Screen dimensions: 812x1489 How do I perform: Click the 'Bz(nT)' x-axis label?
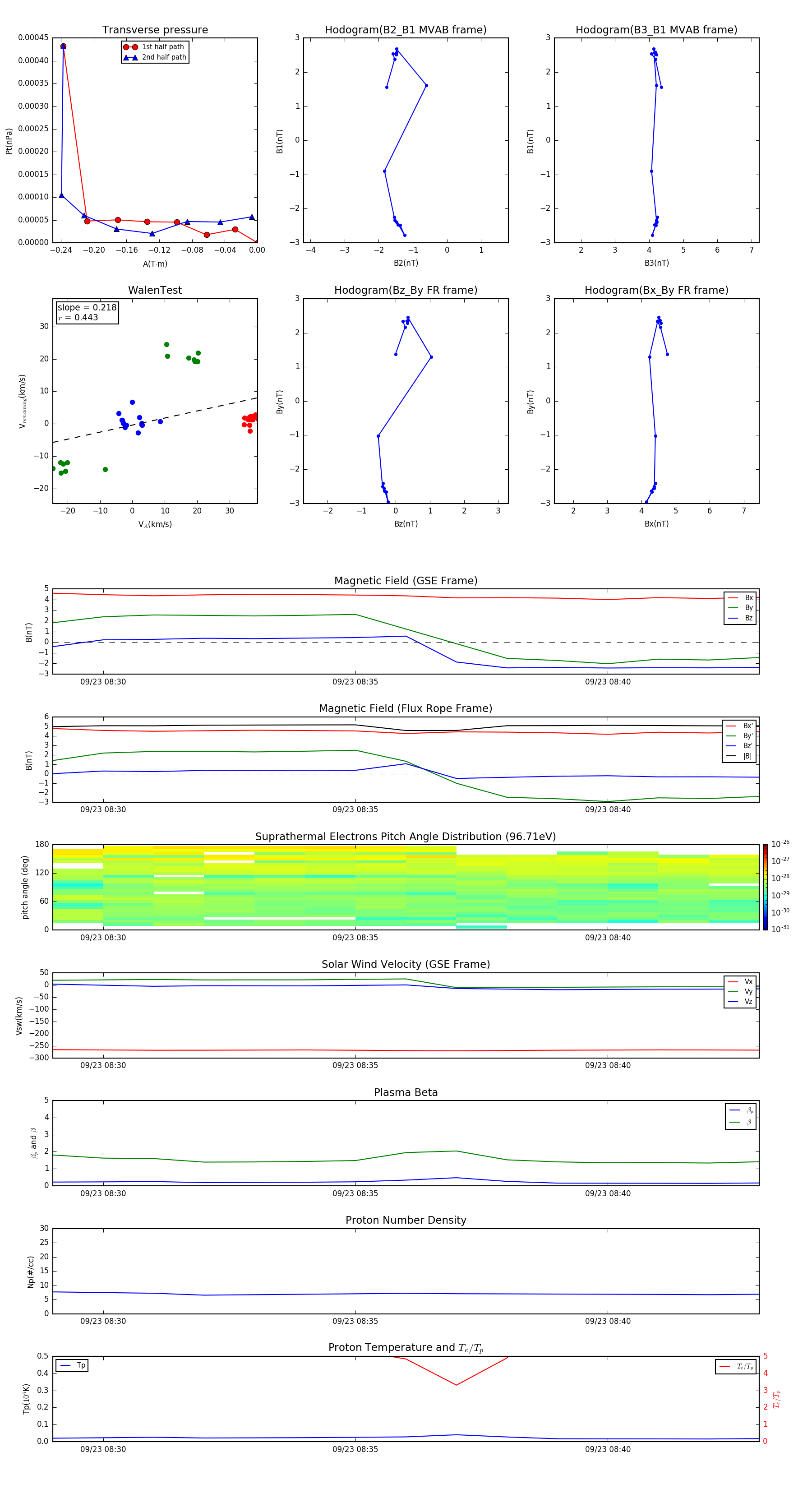coord(406,524)
